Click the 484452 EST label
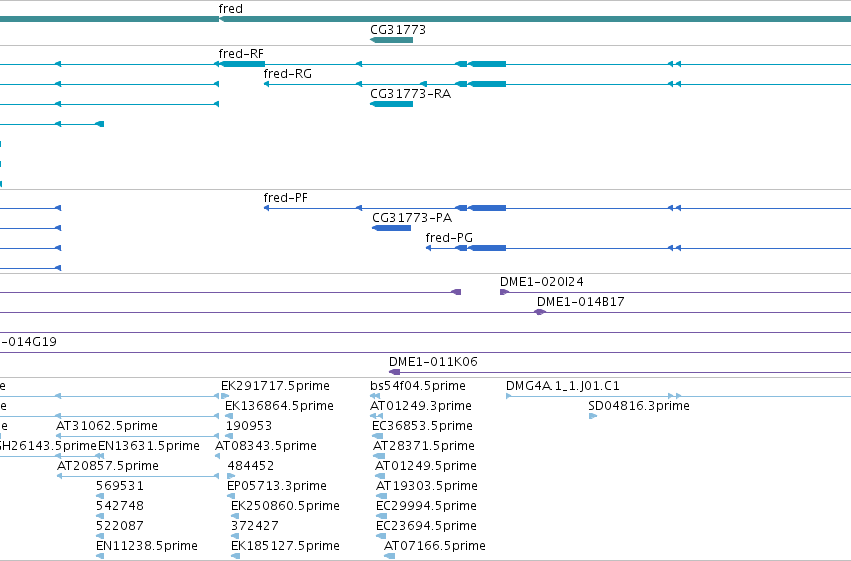 point(251,466)
